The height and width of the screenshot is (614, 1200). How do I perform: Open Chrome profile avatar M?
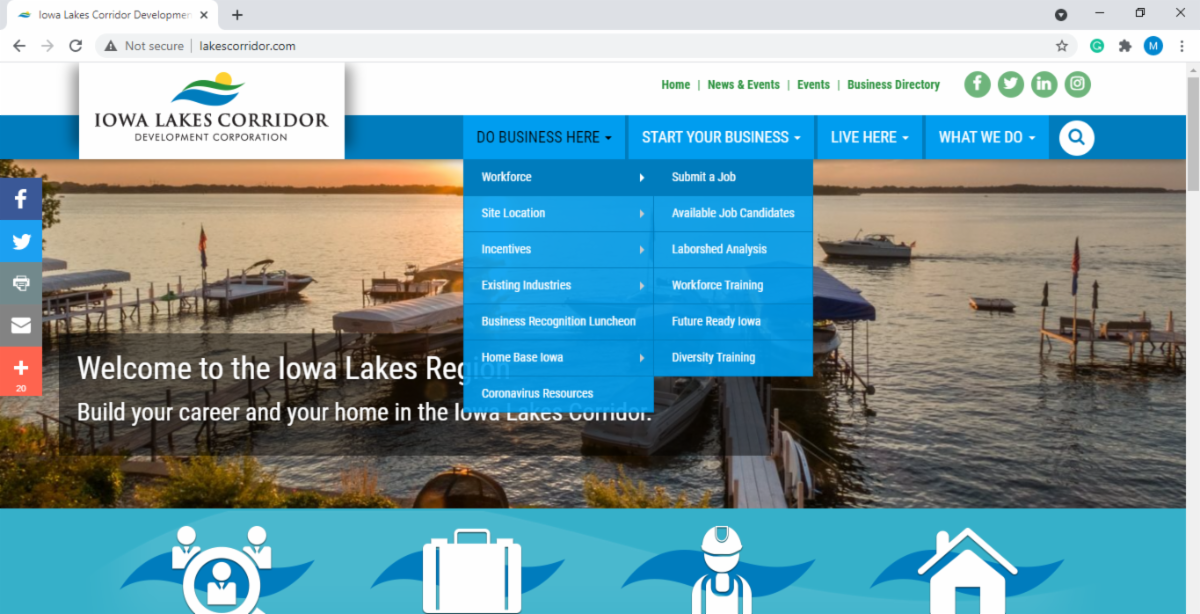pyautogui.click(x=1153, y=46)
